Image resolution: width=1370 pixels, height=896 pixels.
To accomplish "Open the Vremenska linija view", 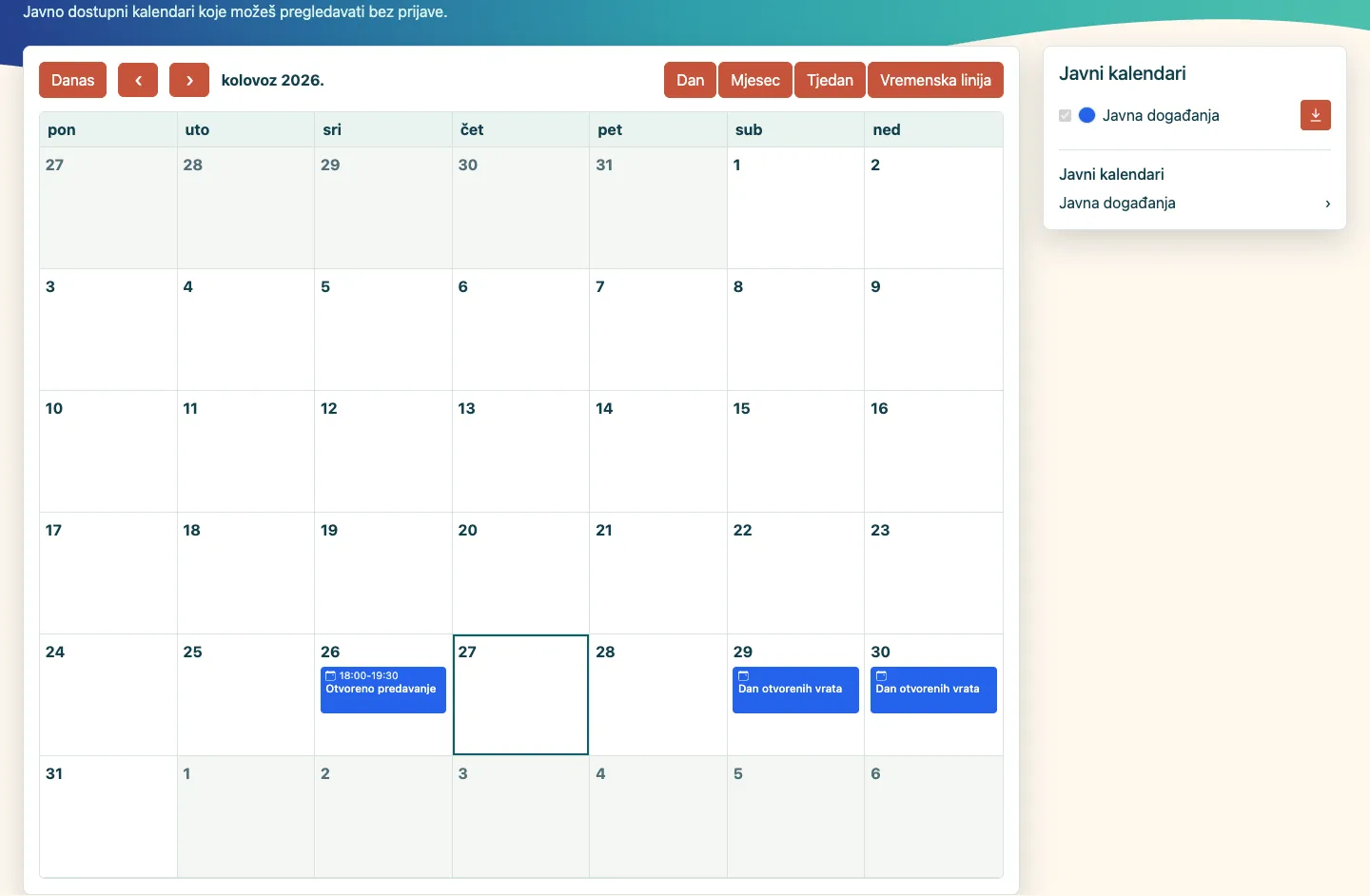I will point(936,80).
